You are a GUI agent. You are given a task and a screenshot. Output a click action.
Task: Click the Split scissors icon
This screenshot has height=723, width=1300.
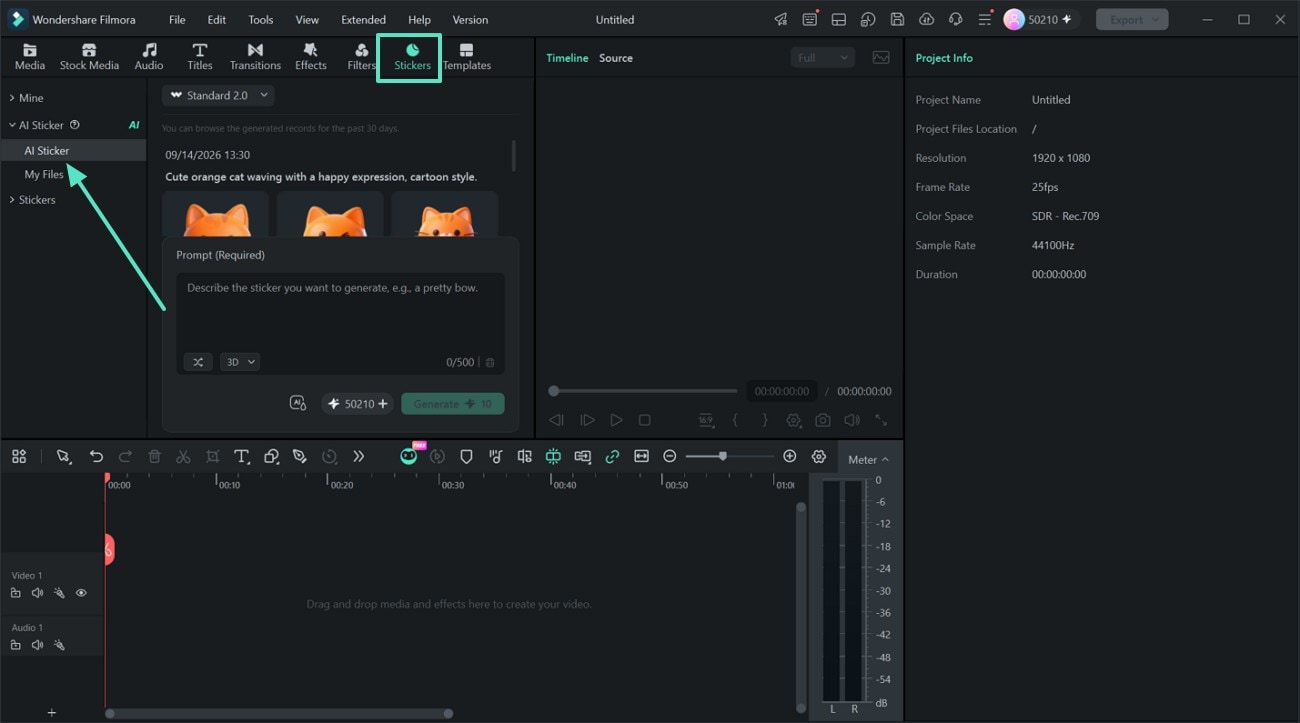[183, 456]
